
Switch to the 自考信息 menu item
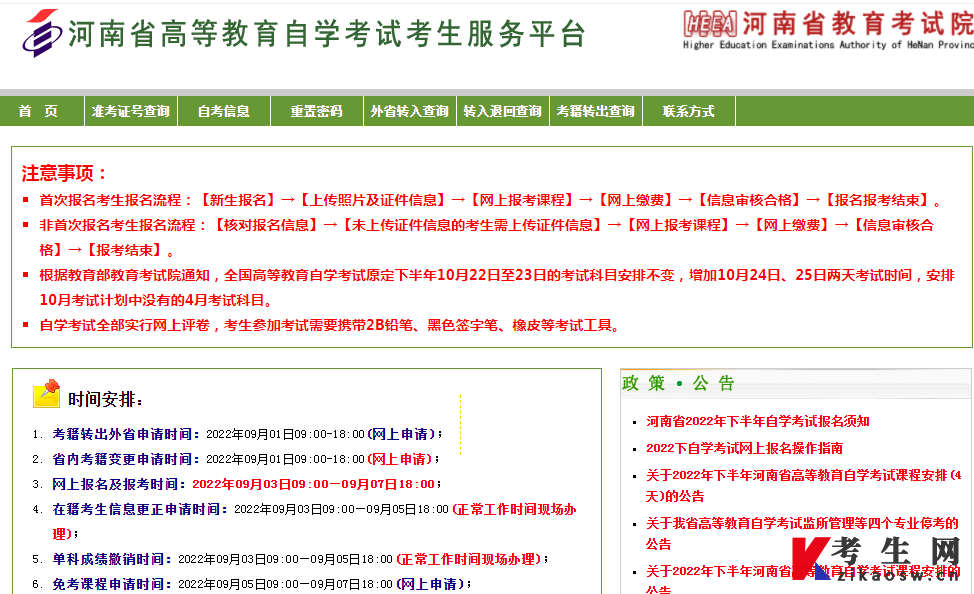pyautogui.click(x=222, y=111)
